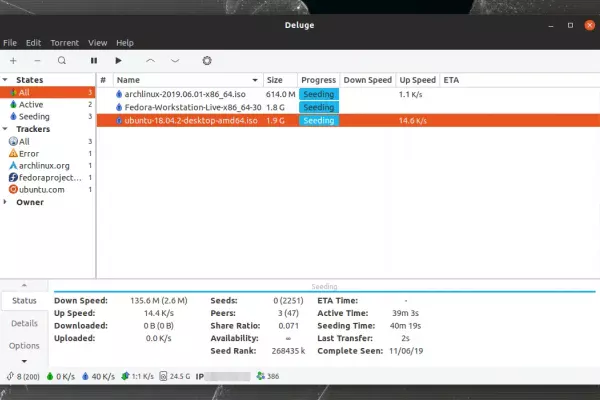Collapse the States filter group
Screen dimensions: 600x400
click(5, 80)
